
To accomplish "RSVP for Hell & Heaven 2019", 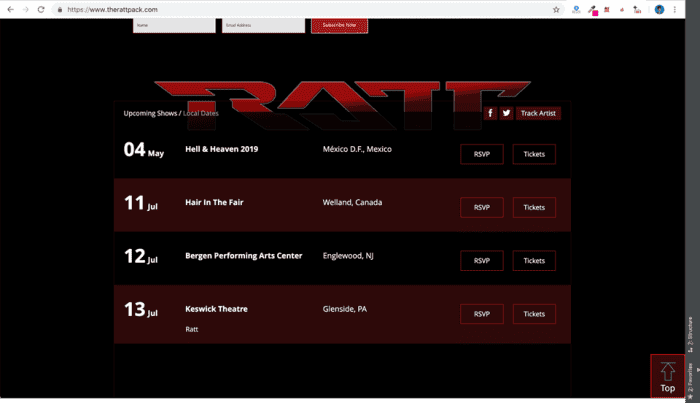I will click(x=481, y=154).
